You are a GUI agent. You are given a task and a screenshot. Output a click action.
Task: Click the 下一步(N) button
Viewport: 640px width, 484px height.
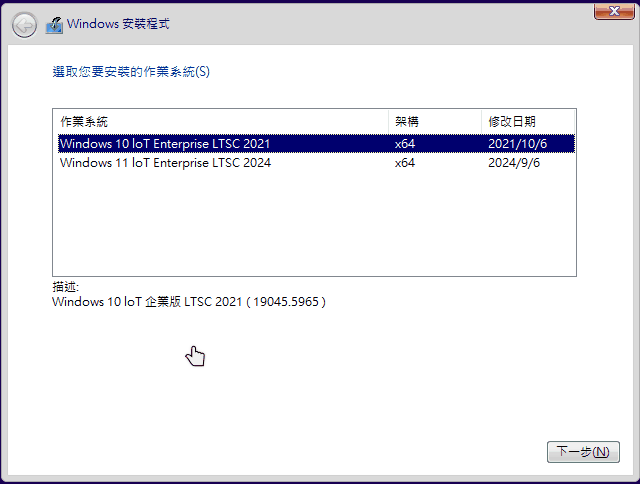tap(583, 452)
